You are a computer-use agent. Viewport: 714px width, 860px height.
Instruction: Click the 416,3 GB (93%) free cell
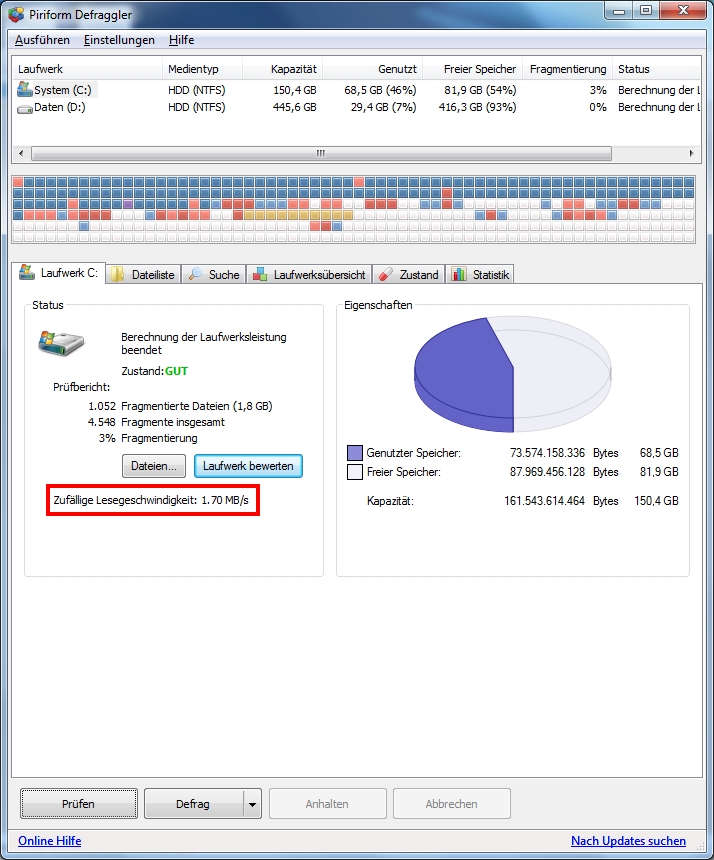(x=477, y=107)
